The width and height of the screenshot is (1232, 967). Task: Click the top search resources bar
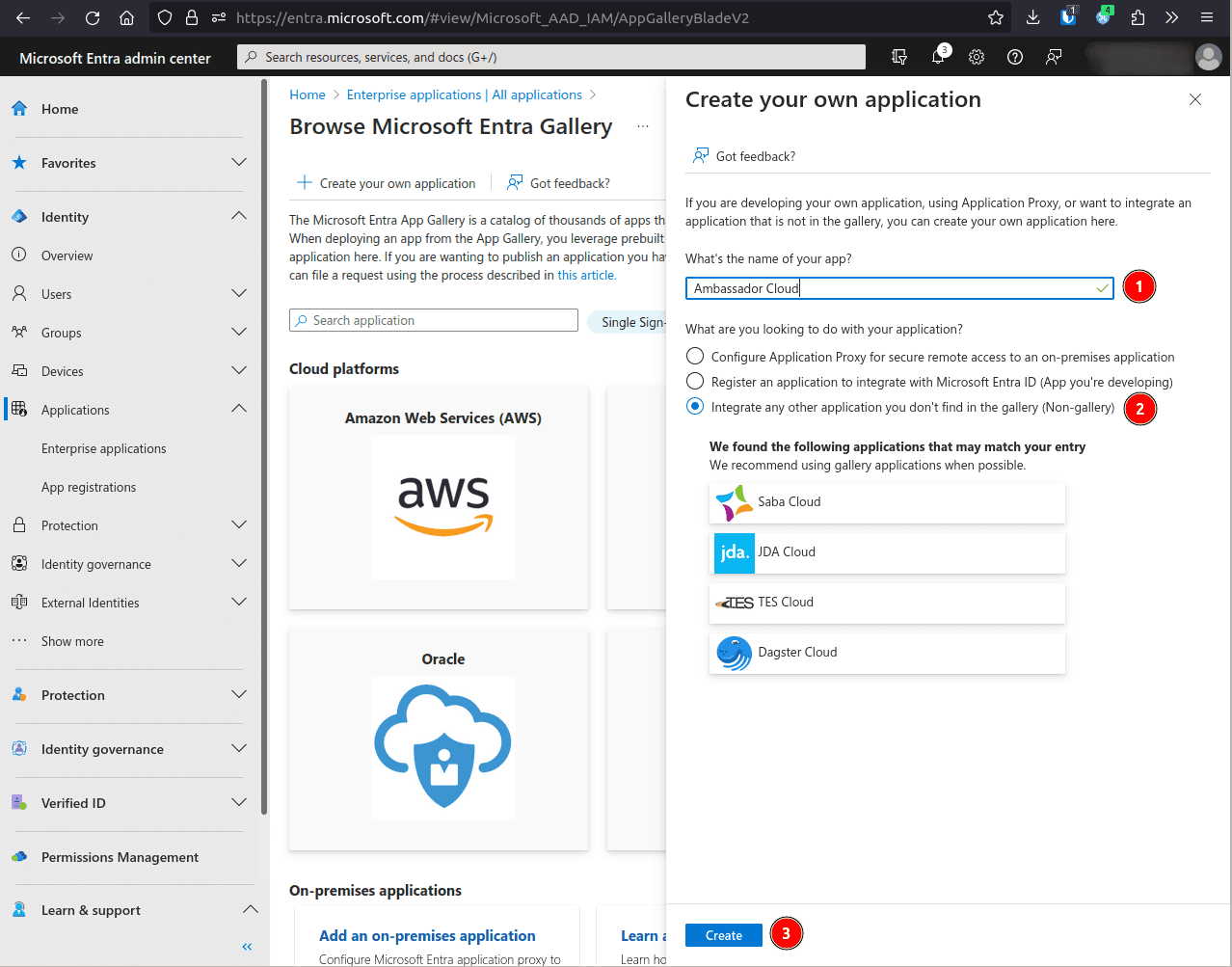pyautogui.click(x=551, y=57)
